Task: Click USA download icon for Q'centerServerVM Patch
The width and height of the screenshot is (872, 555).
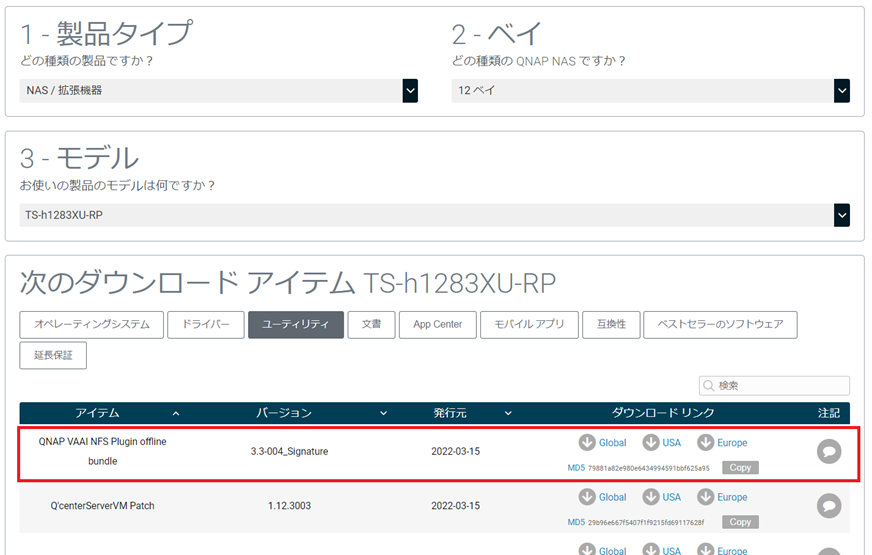Action: click(x=651, y=497)
